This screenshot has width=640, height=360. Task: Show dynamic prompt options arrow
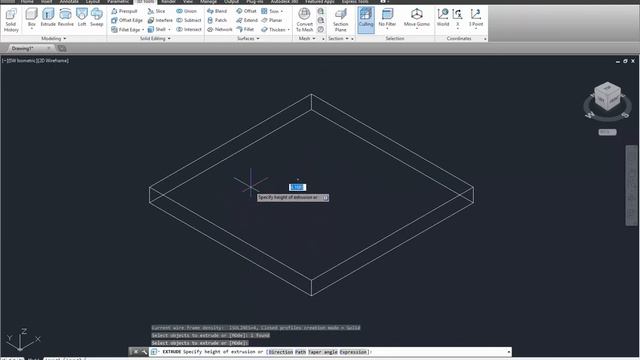[x=325, y=198]
